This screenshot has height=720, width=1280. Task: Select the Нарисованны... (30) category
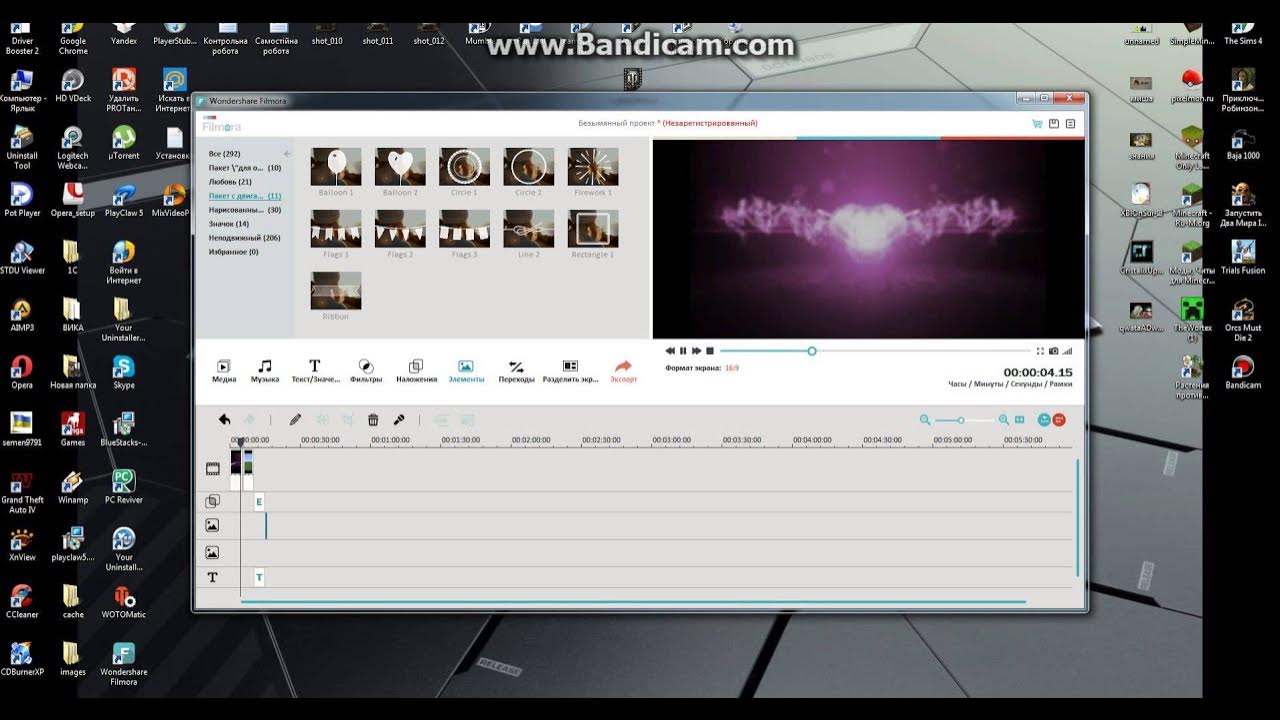pyautogui.click(x=245, y=210)
